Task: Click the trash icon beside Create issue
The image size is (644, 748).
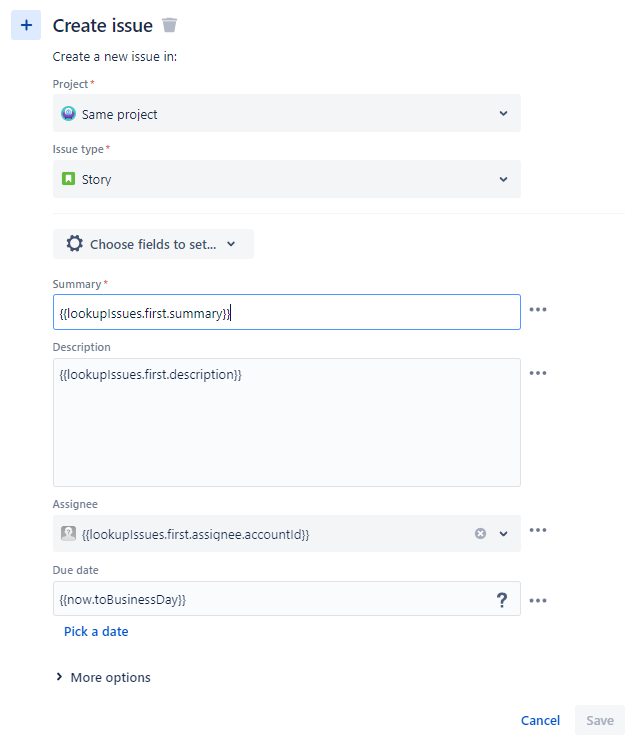Action: (x=170, y=25)
